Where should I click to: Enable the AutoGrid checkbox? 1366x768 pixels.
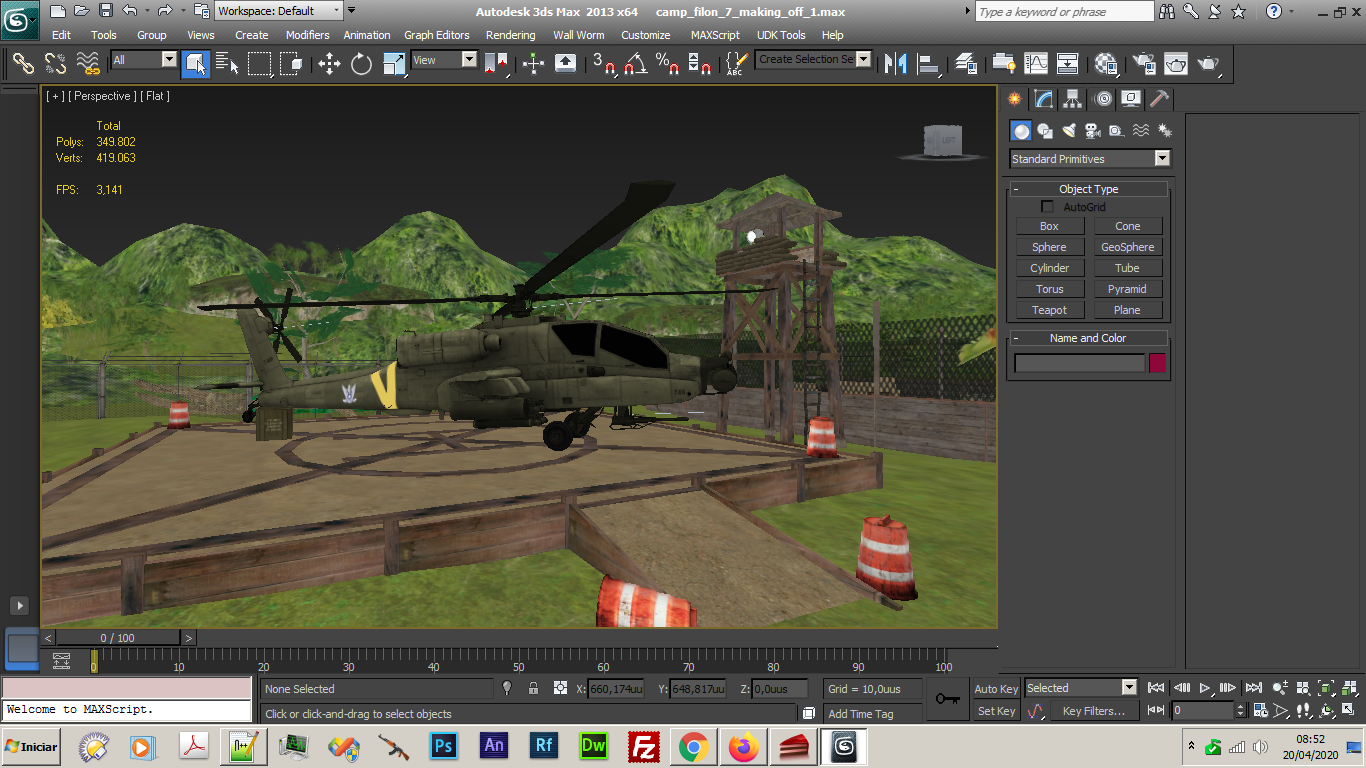tap(1047, 207)
